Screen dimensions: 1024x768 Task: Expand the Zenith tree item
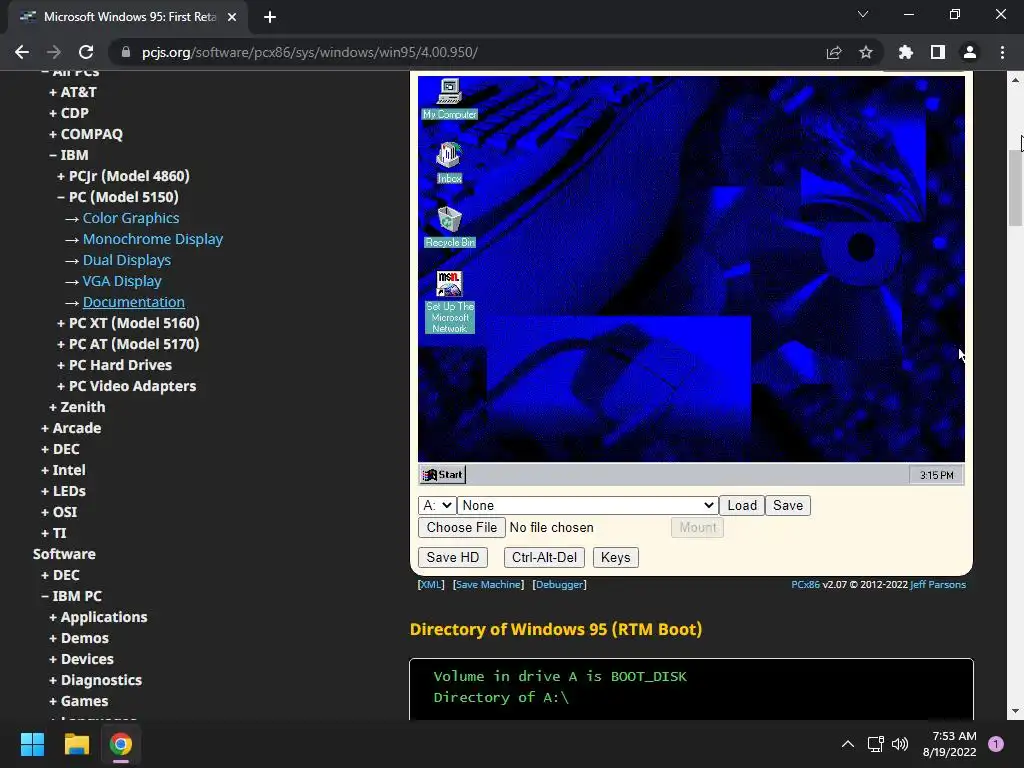click(77, 407)
